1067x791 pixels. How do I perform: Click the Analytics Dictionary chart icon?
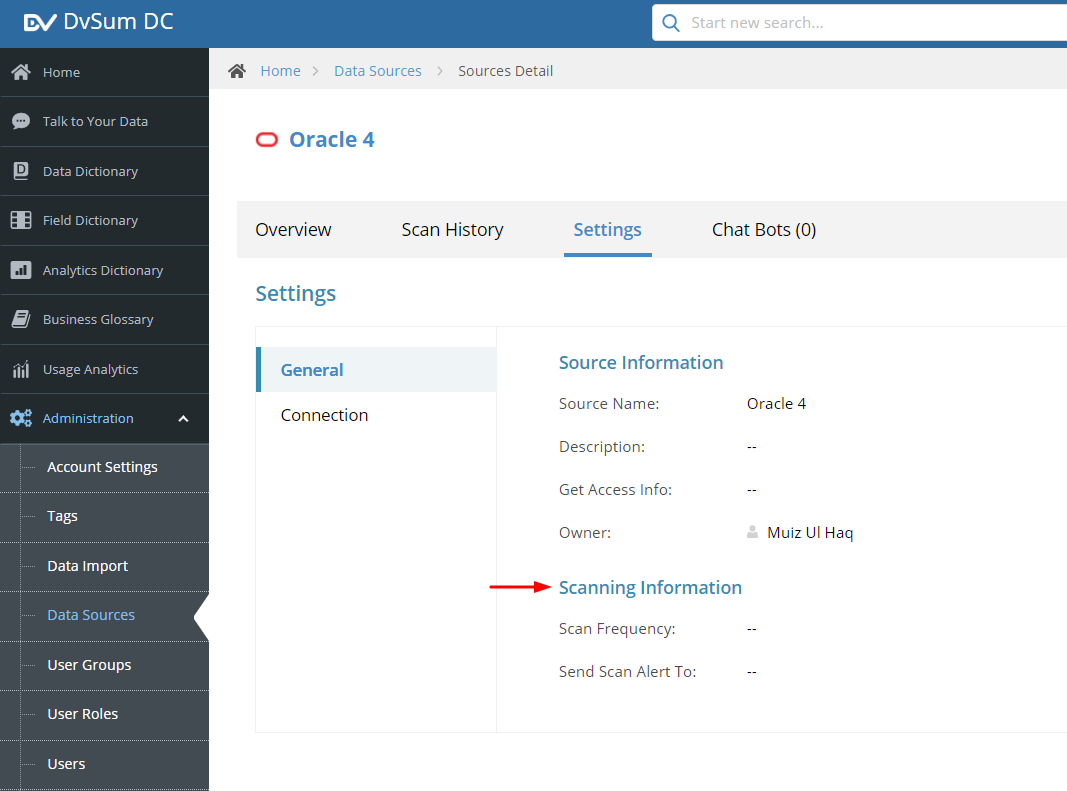point(21,270)
